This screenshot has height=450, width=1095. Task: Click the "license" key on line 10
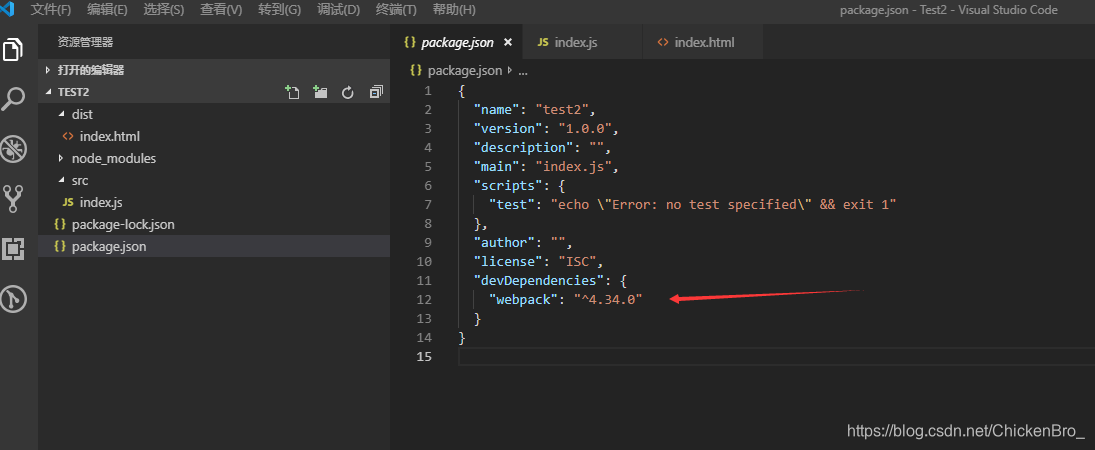pyautogui.click(x=508, y=261)
